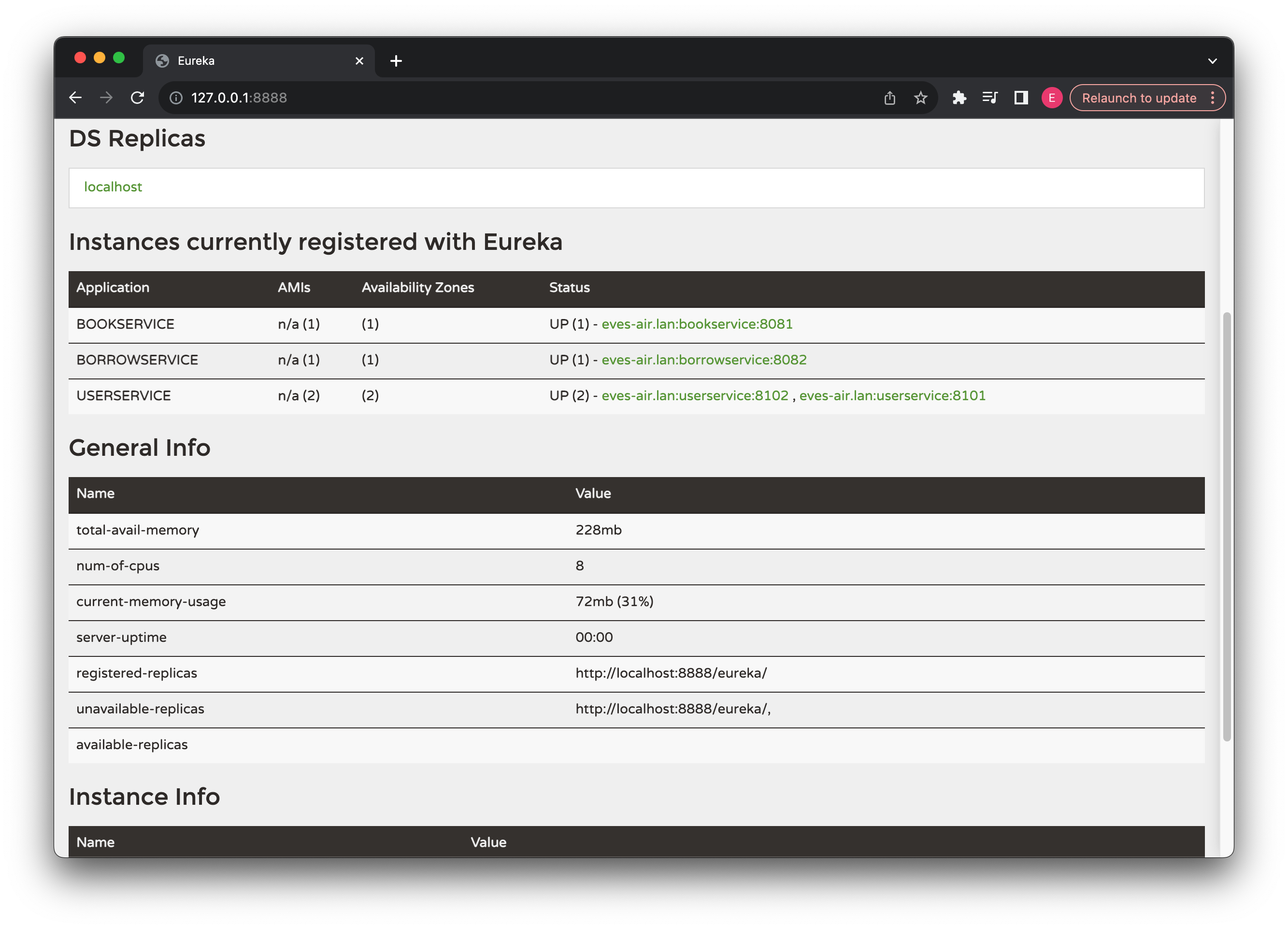
Task: Open the browser three-dot menu
Action: coord(1214,97)
